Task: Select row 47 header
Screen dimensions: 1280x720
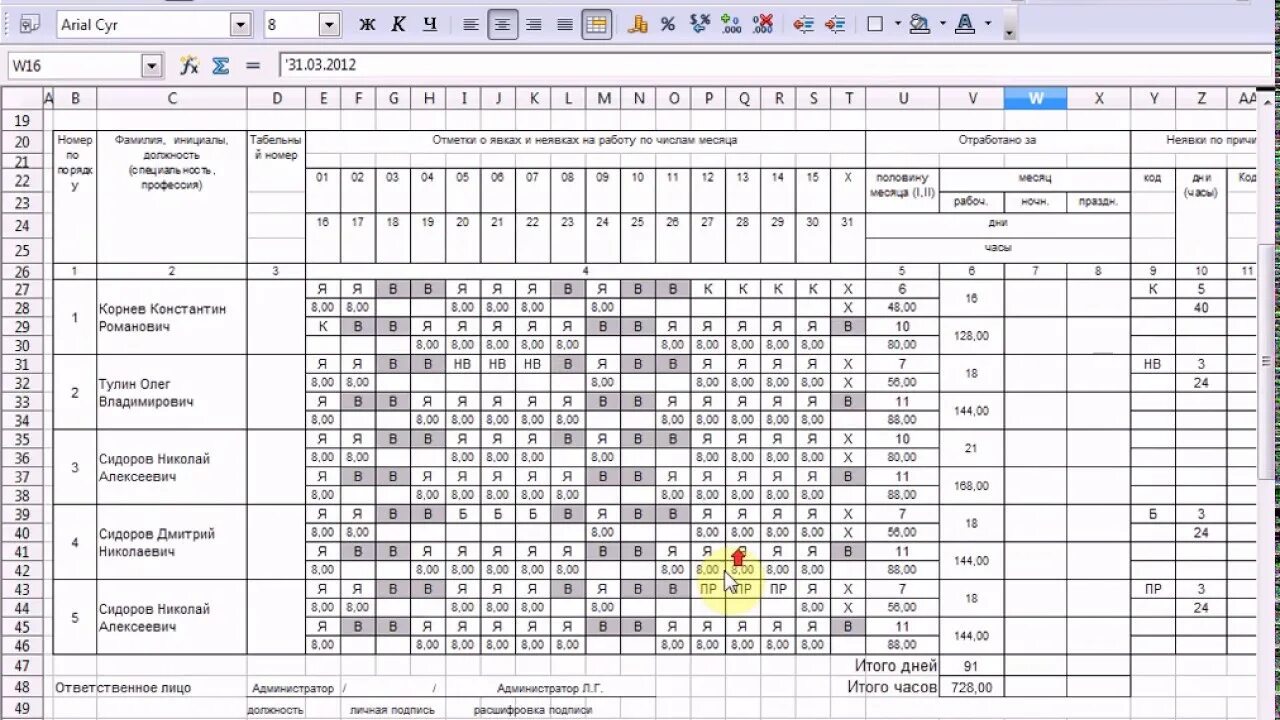Action: click(21, 666)
